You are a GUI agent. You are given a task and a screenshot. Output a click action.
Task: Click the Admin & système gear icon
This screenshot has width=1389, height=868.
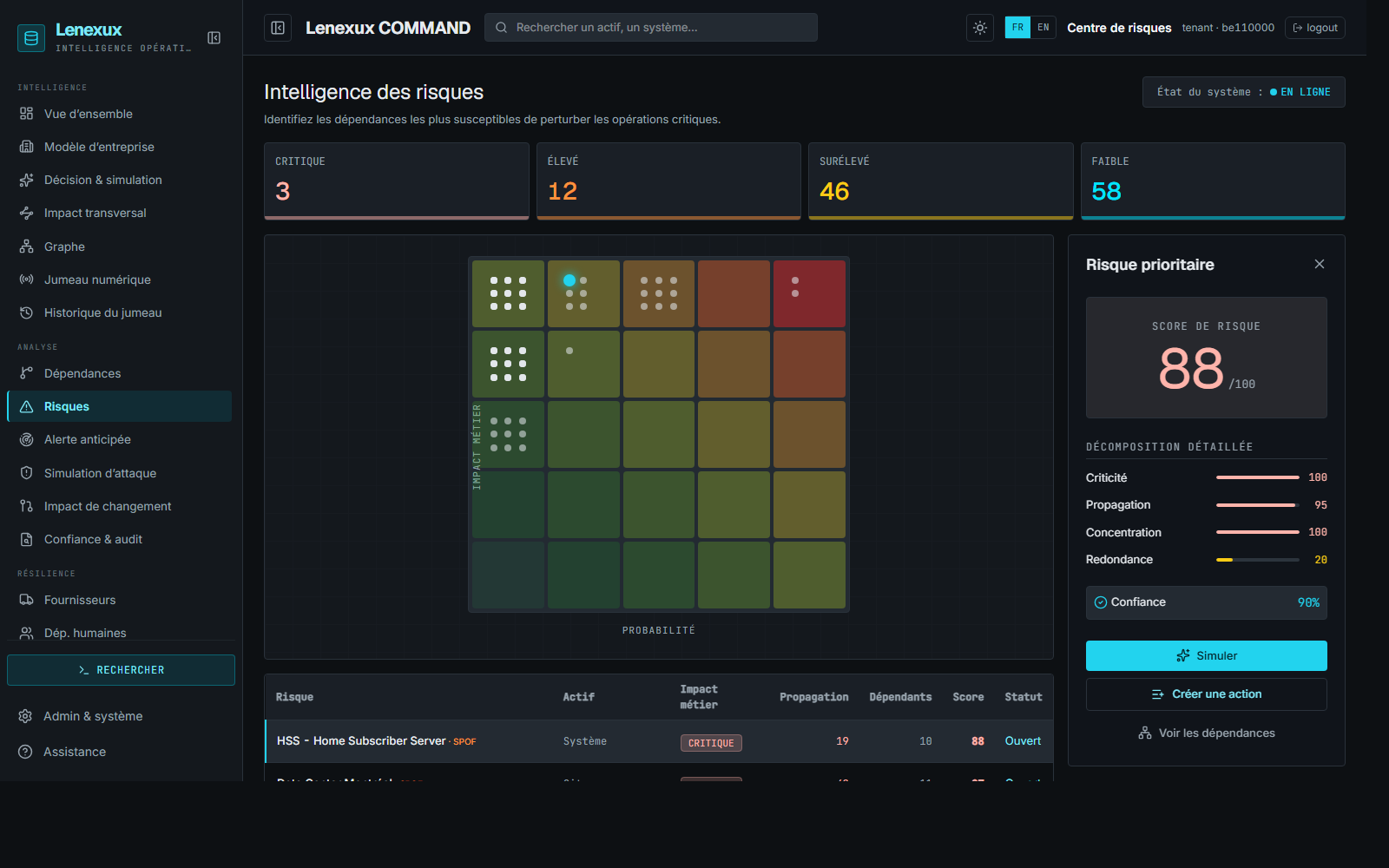(x=25, y=716)
